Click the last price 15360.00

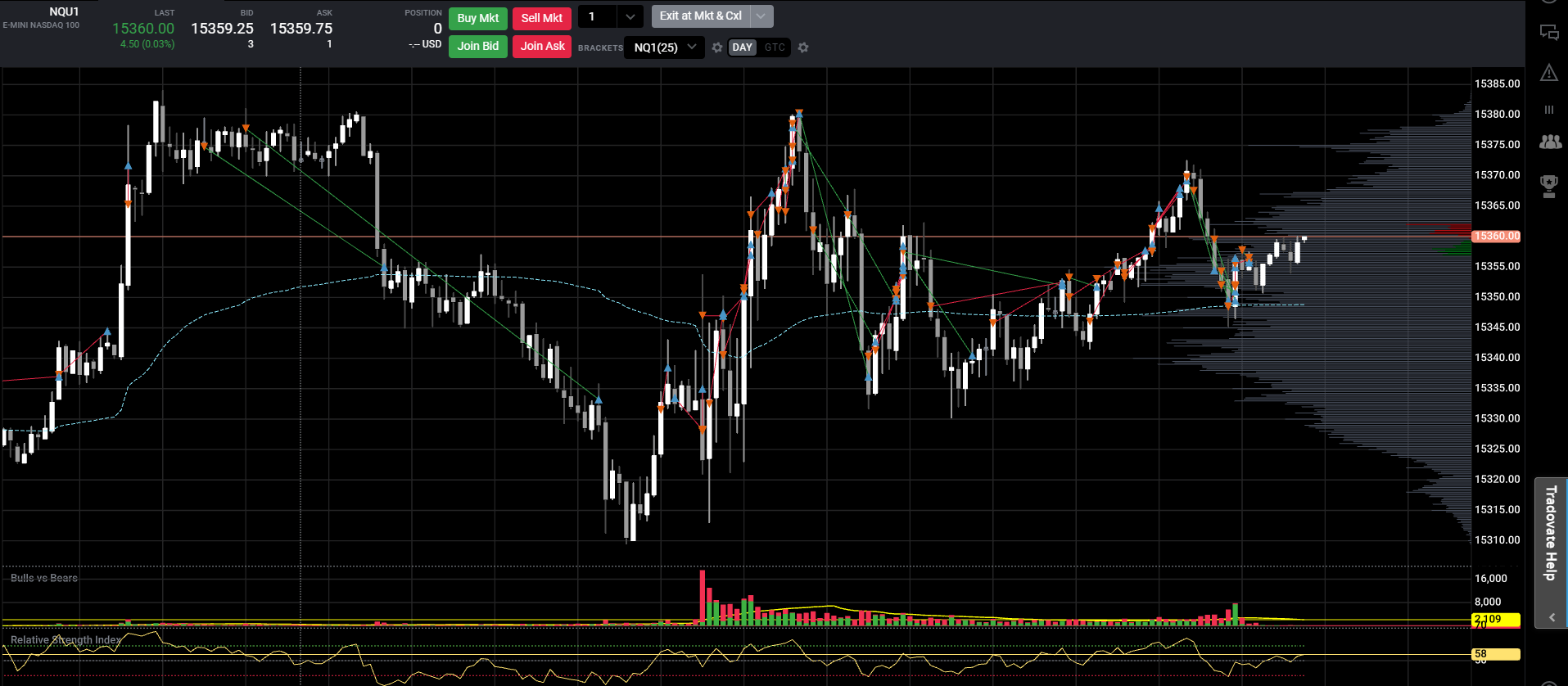click(x=143, y=29)
